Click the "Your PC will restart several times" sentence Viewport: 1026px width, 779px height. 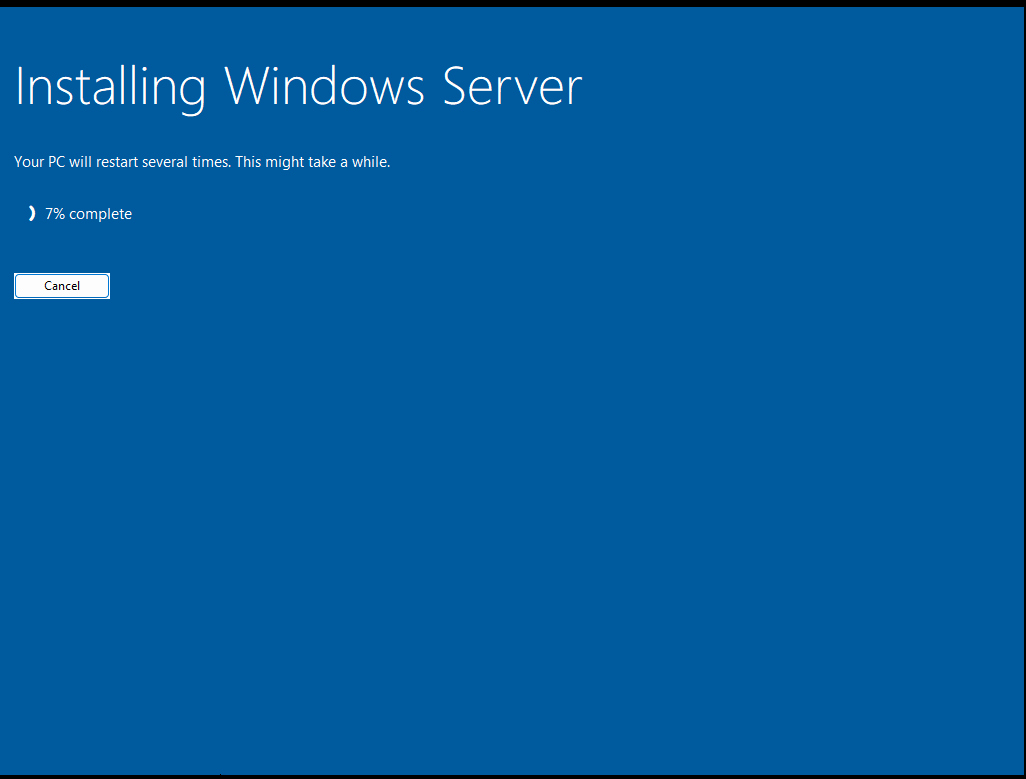(122, 162)
